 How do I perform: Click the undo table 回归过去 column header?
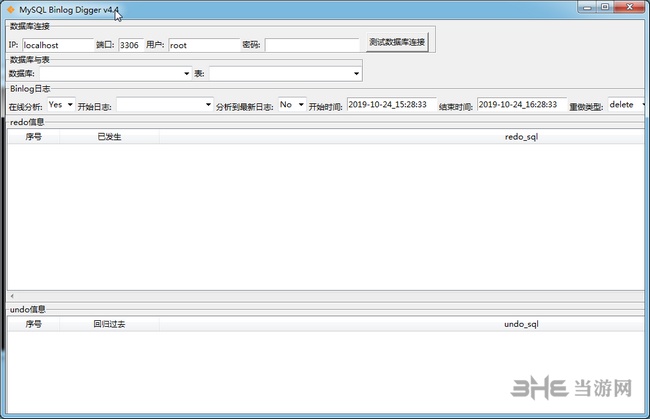[x=109, y=324]
